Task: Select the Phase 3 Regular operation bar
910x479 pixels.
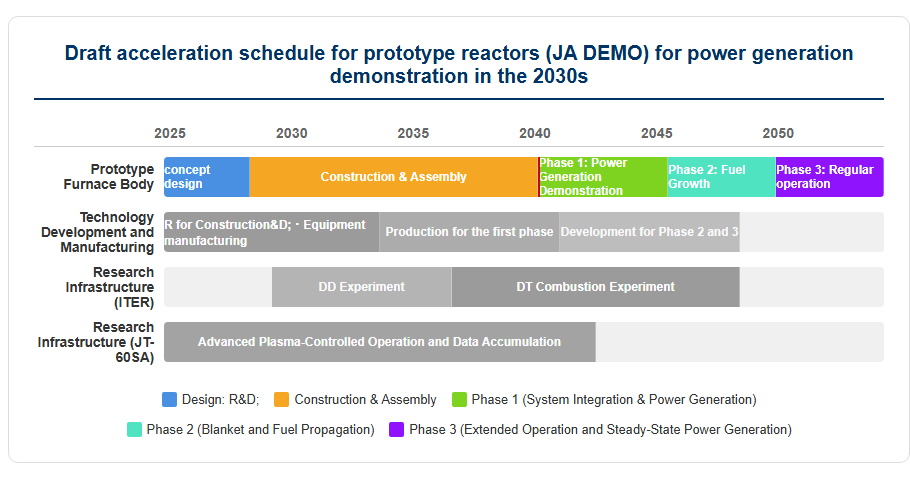Action: [830, 177]
